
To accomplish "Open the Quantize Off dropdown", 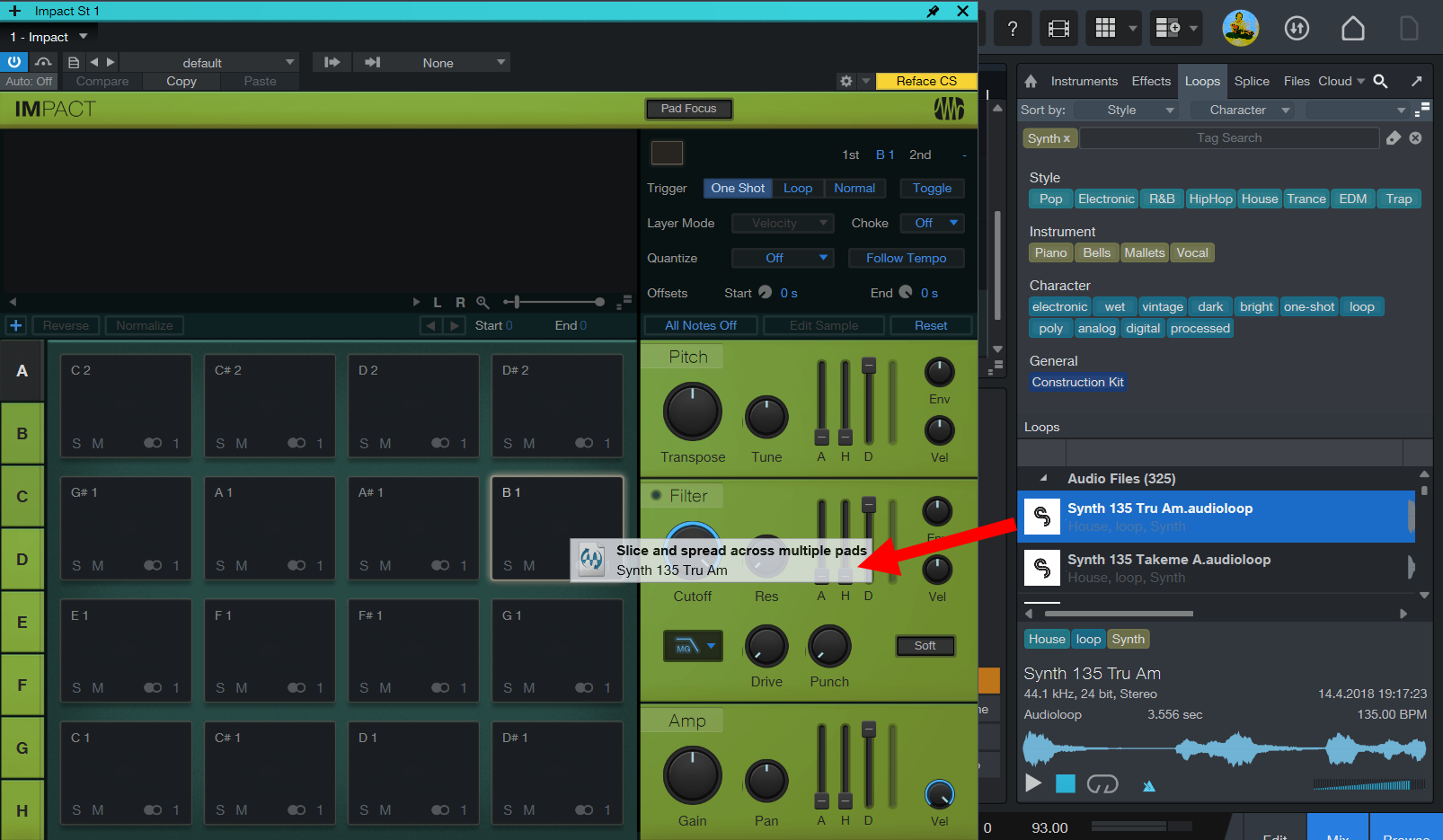I will (x=783, y=258).
